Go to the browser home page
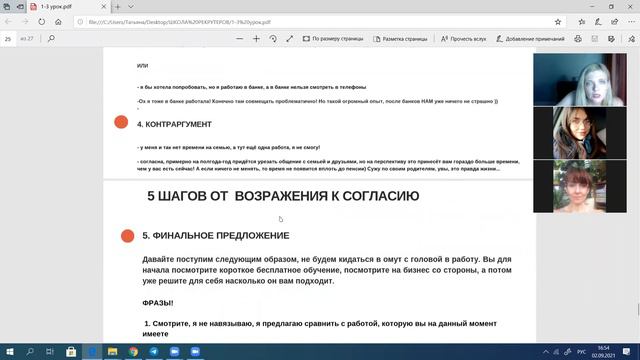 click(x=58, y=22)
